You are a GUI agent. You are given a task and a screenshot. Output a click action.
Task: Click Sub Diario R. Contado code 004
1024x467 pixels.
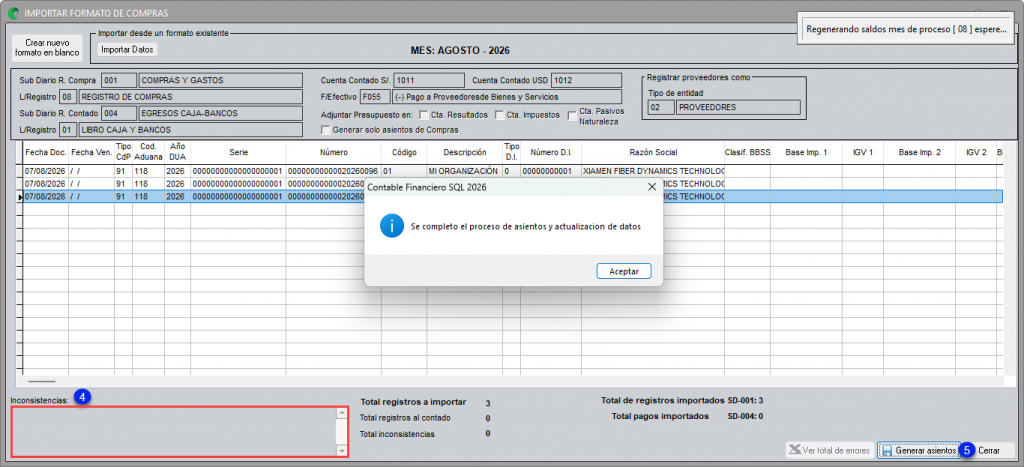[119, 114]
